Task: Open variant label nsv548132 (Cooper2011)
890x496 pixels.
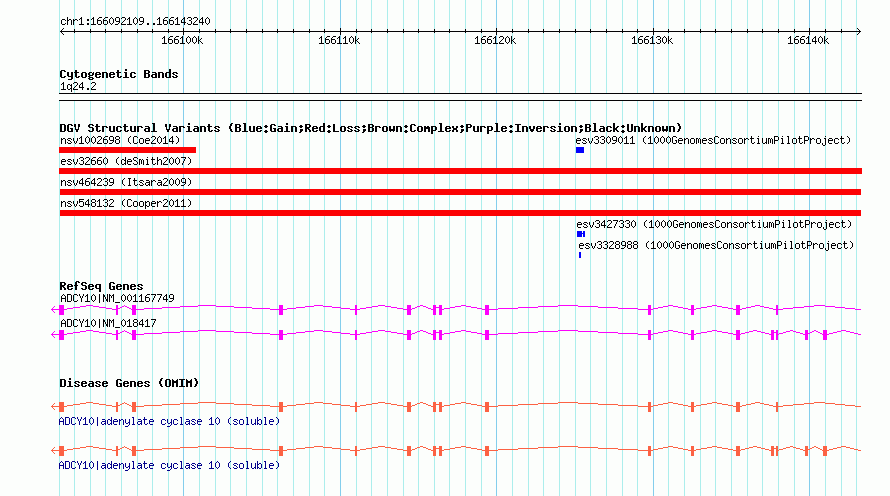Action: click(126, 203)
